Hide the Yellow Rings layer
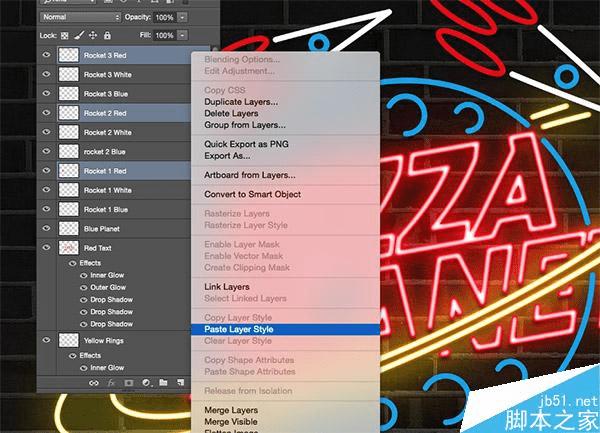The height and width of the screenshot is (433, 600). click(x=46, y=340)
